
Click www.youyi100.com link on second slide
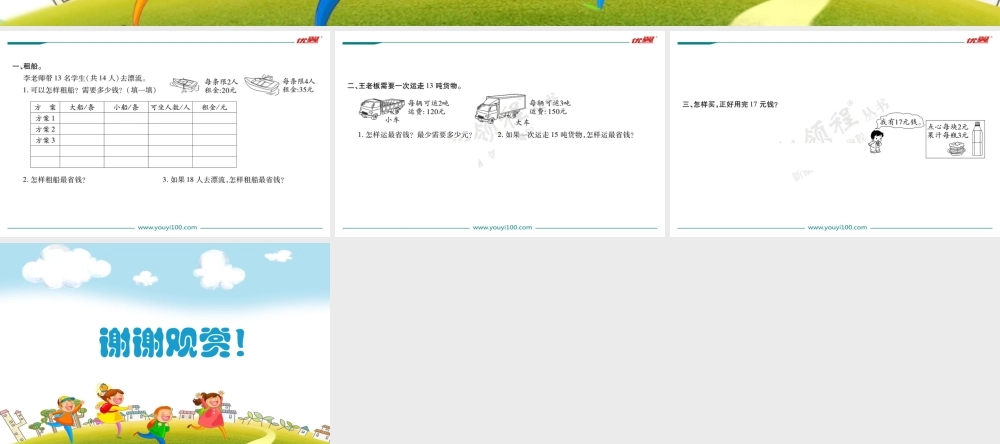(502, 227)
